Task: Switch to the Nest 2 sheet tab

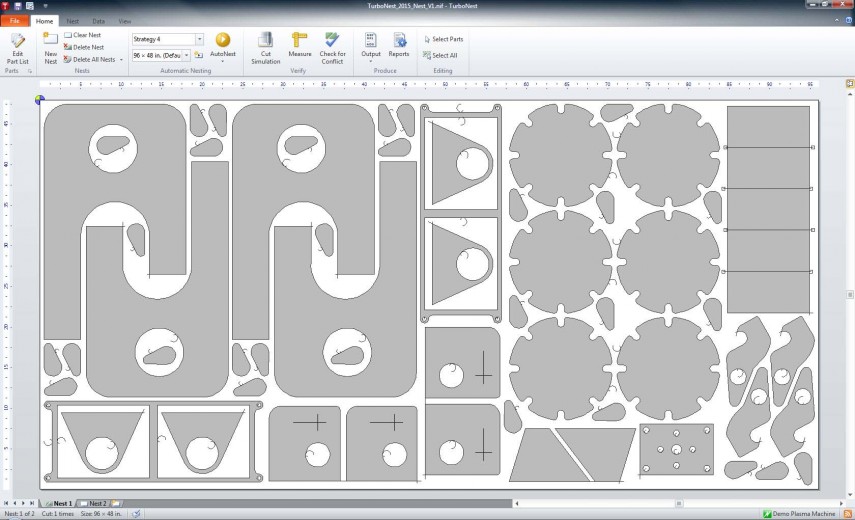Action: click(x=96, y=503)
